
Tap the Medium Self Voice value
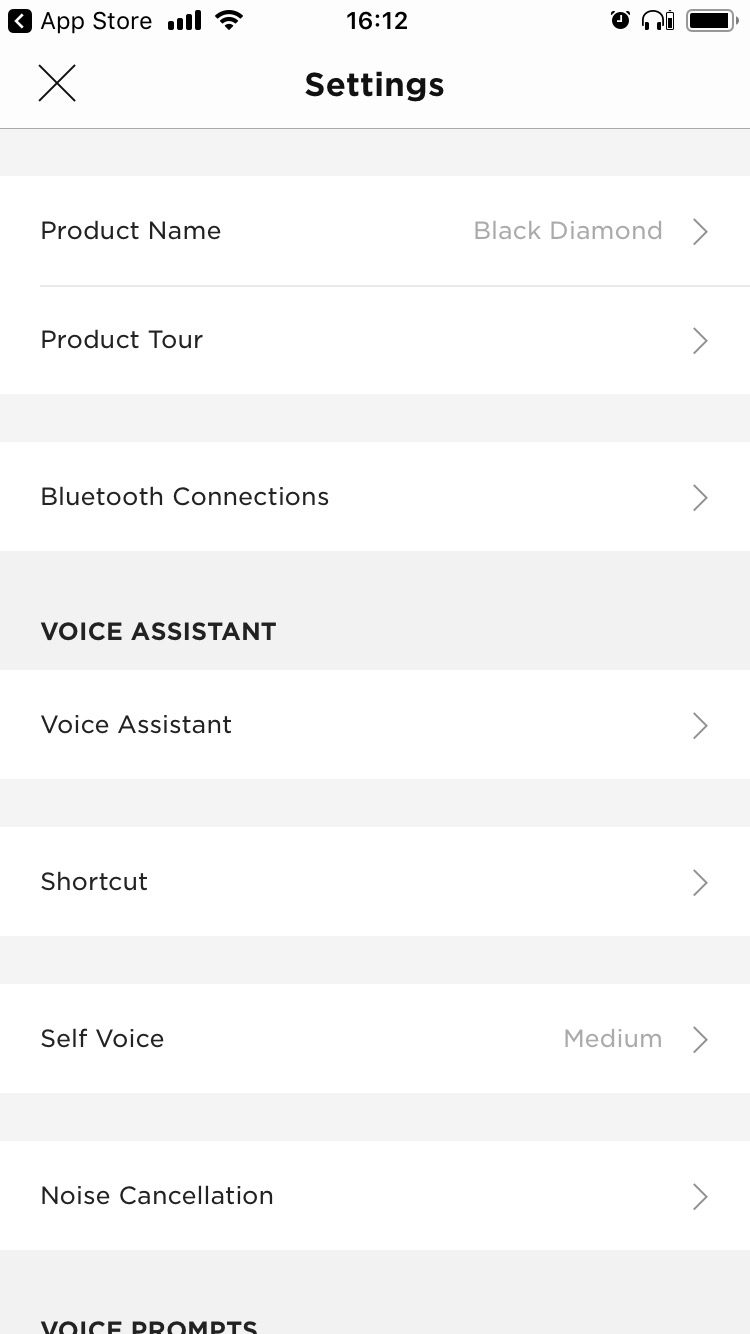612,1039
